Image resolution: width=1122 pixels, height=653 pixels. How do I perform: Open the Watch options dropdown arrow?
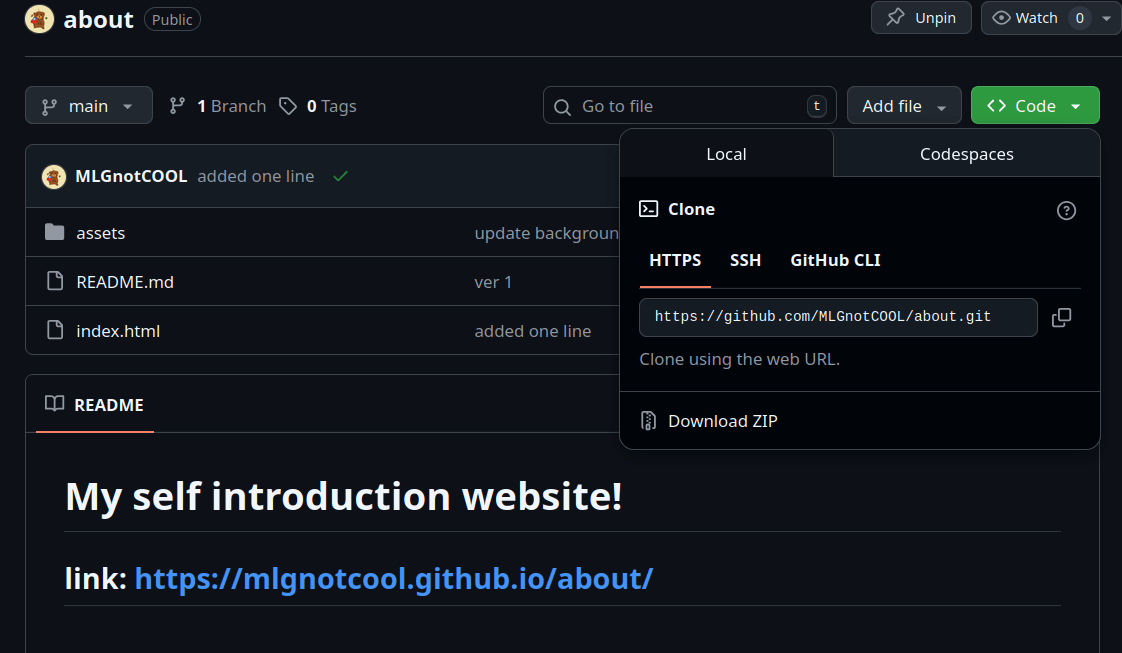1106,19
